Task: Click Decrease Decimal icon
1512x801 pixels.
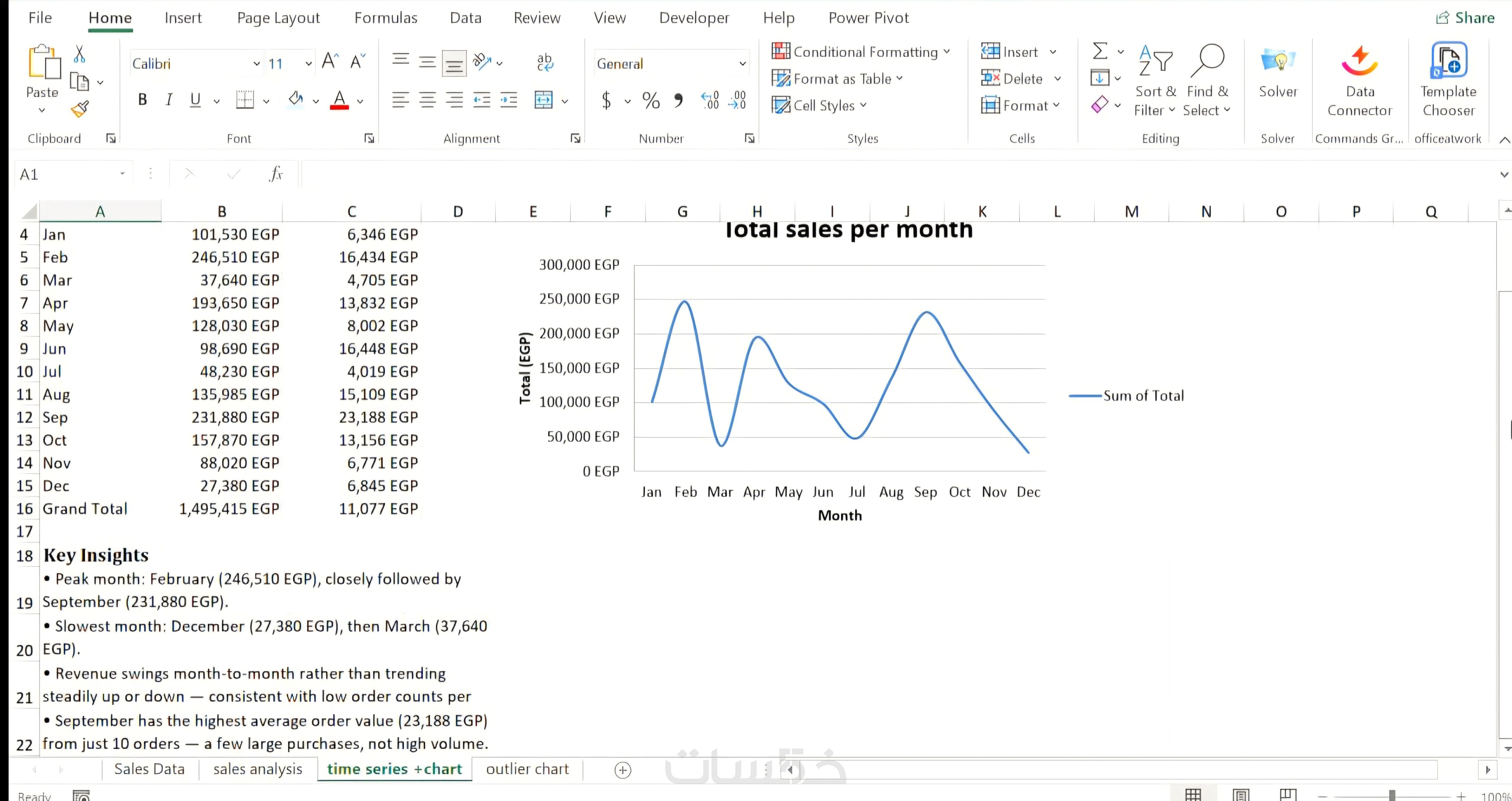Action: click(737, 100)
